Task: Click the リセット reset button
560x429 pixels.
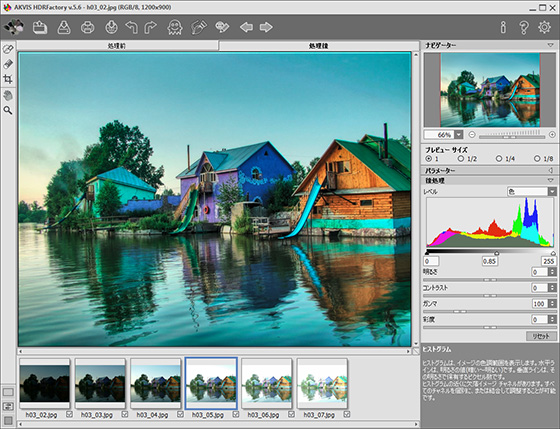Action: pyautogui.click(x=541, y=336)
